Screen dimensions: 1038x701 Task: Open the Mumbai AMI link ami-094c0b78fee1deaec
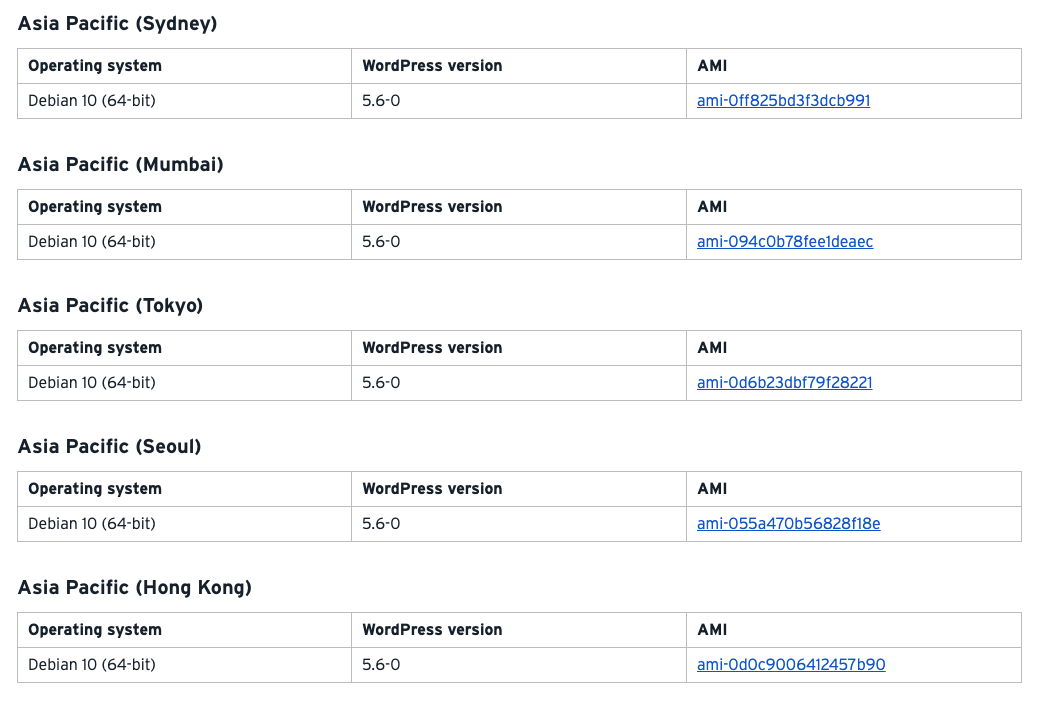(x=784, y=242)
